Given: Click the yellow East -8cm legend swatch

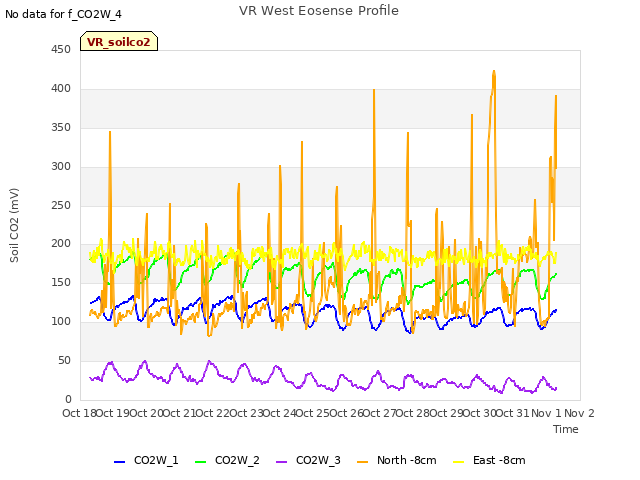Looking at the screenshot, I should 459,462.
